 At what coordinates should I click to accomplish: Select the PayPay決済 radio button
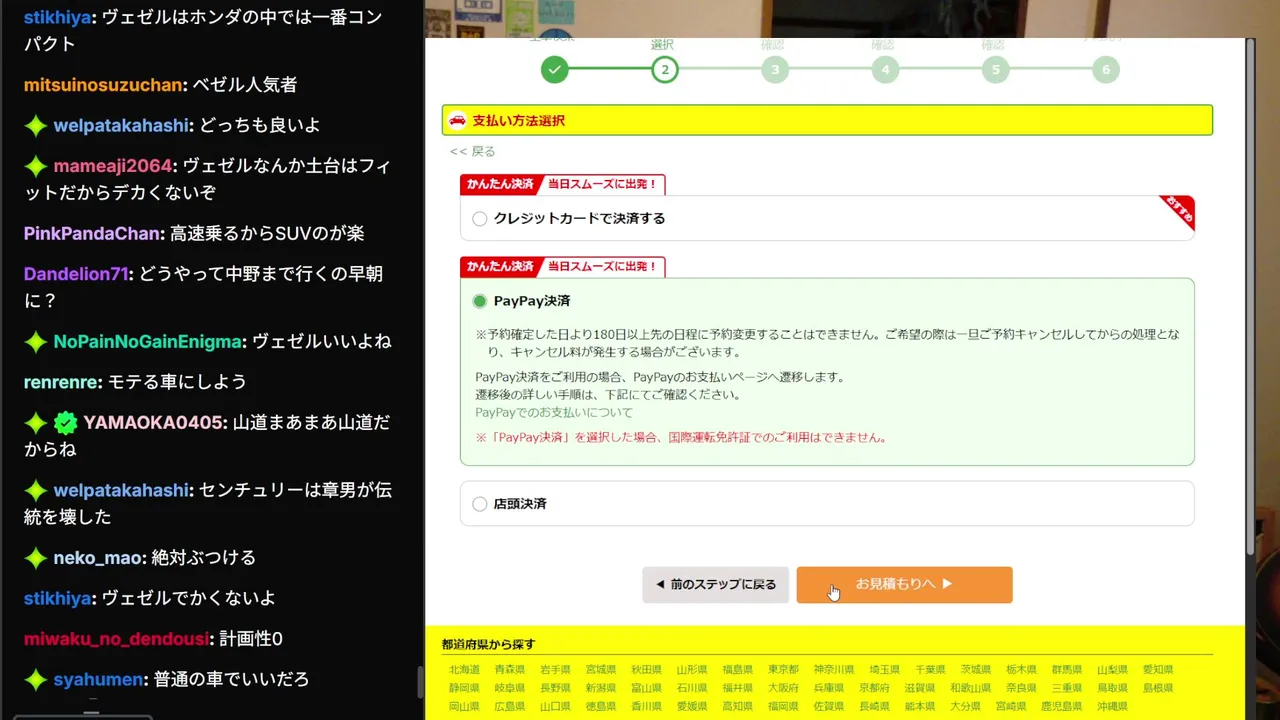pos(480,301)
